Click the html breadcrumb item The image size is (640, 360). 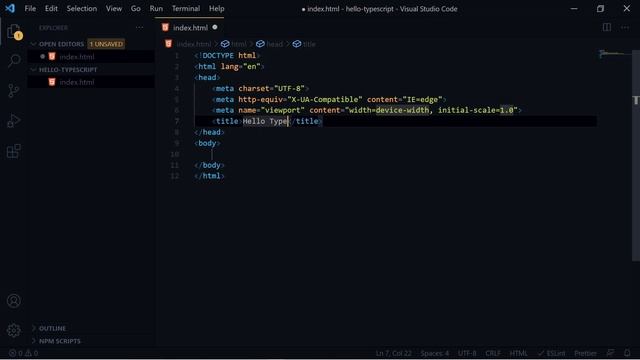[x=234, y=44]
